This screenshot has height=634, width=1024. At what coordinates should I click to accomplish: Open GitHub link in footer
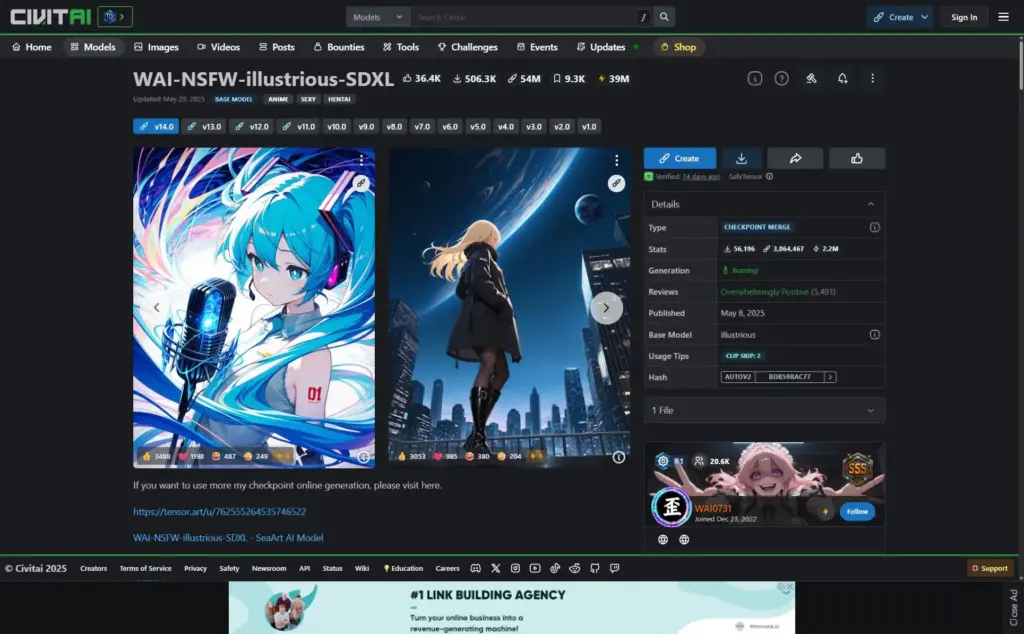[x=594, y=568]
